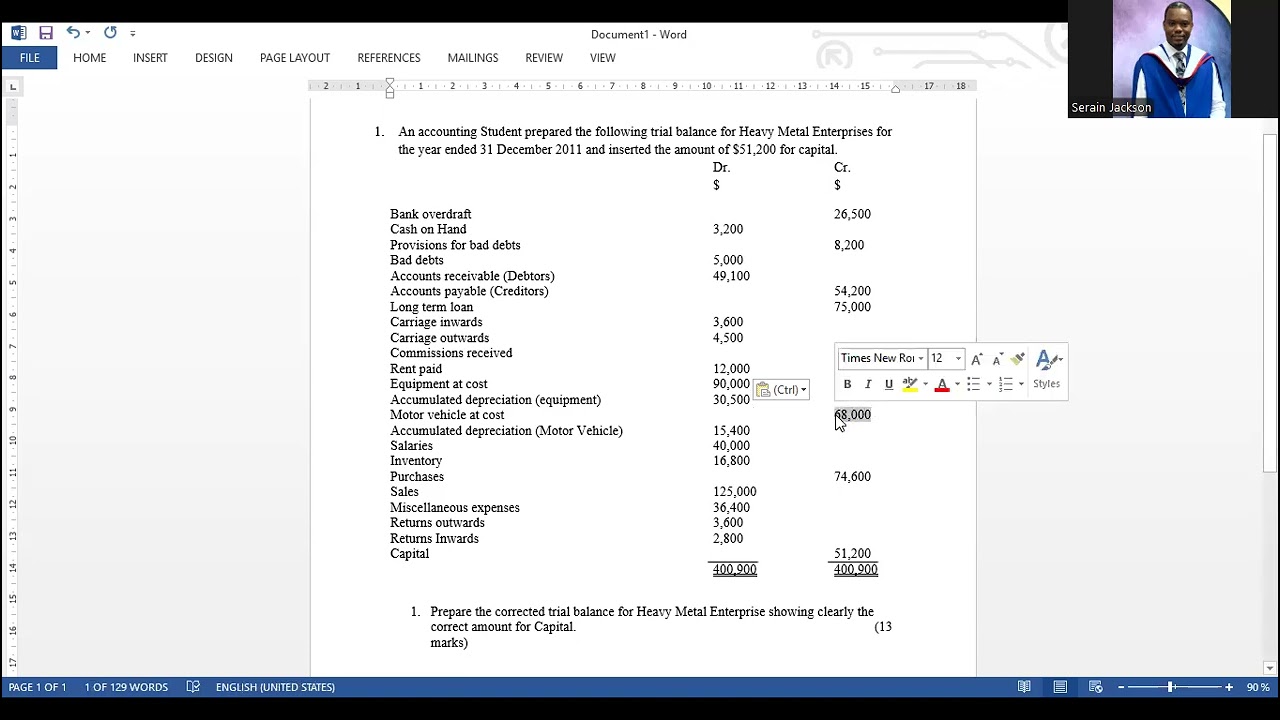
Task: Click the Bank overdraft row label
Action: pos(430,214)
